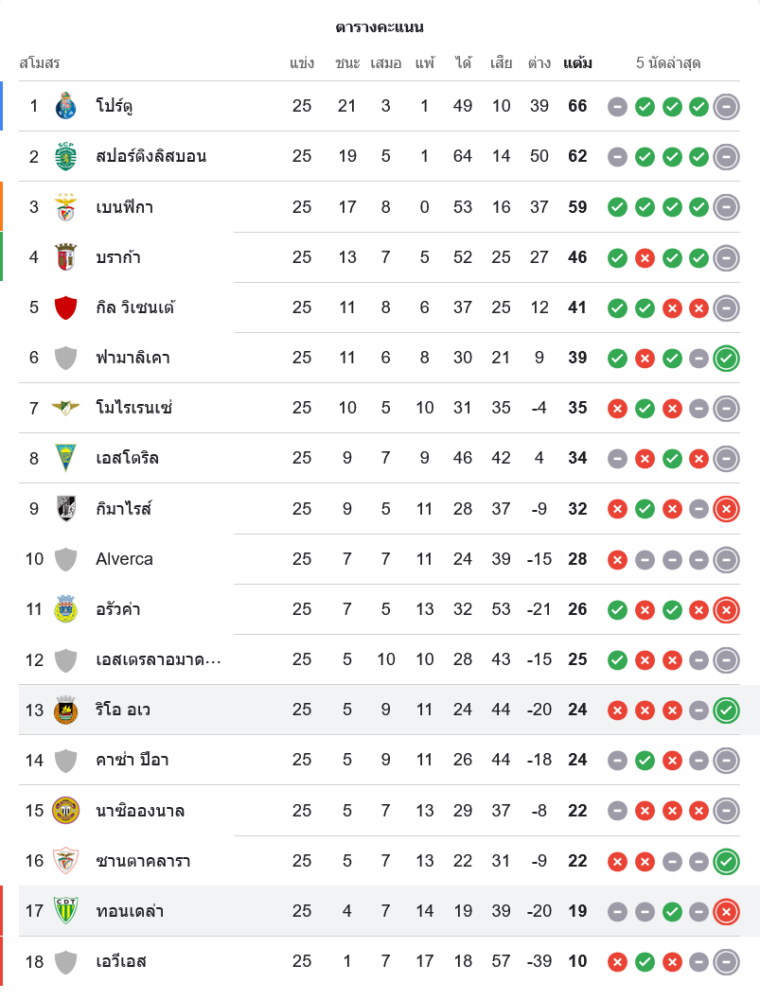The height and width of the screenshot is (1000, 760).
Task: Click Famalicão's latest win result circle
Action: [x=727, y=358]
